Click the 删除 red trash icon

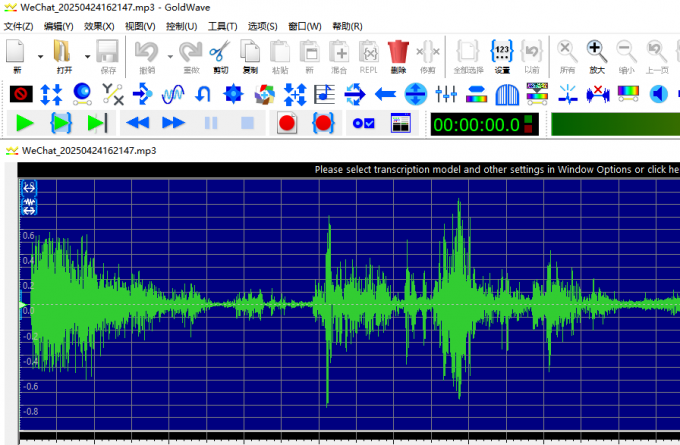(398, 52)
